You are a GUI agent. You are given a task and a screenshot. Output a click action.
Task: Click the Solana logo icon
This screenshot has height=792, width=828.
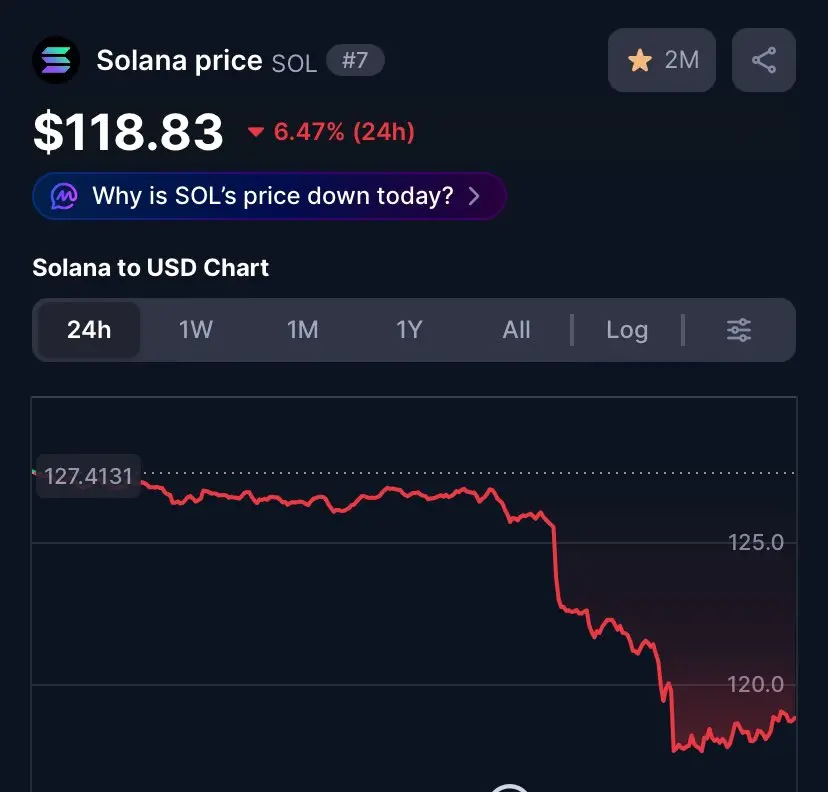tap(56, 60)
